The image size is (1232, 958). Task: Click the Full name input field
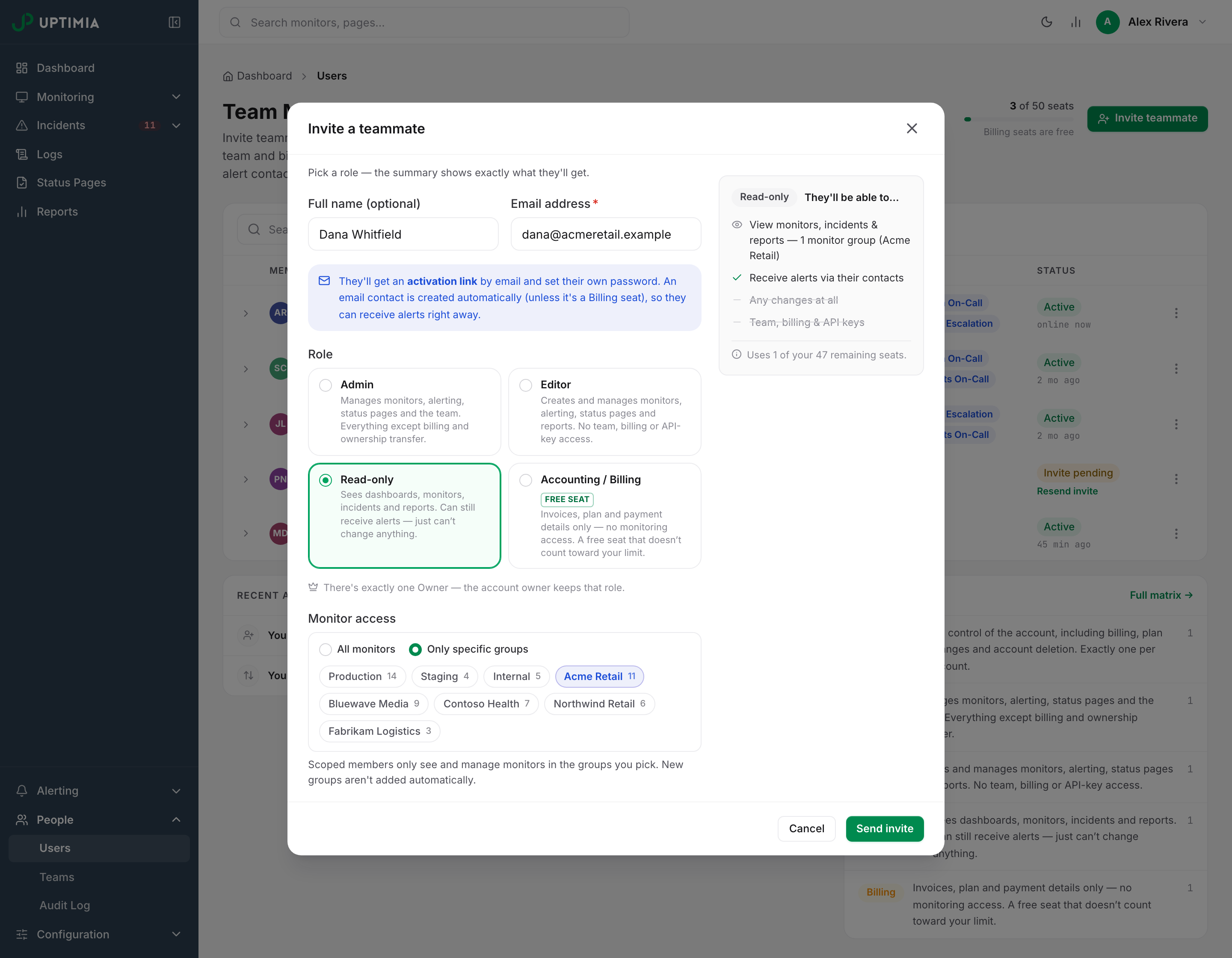click(403, 234)
